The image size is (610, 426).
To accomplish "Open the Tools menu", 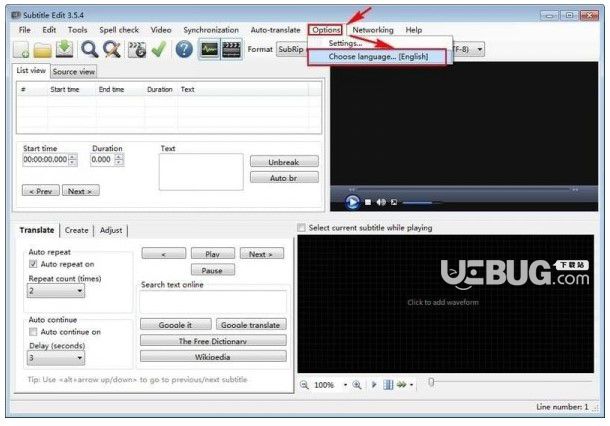I will pos(77,30).
